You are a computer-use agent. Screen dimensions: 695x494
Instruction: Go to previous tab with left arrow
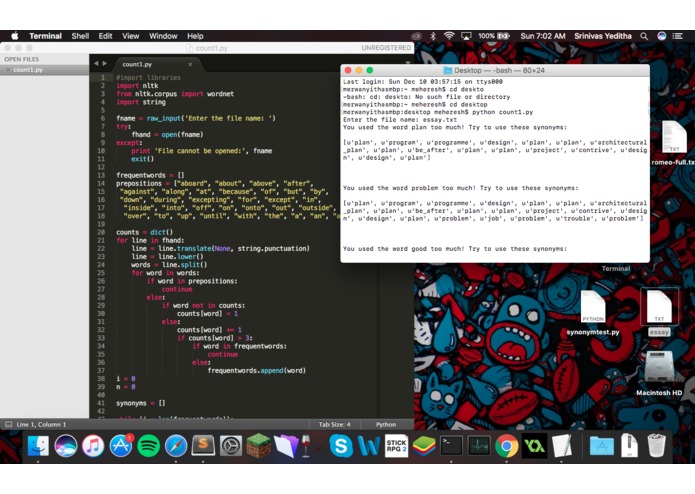tap(96, 64)
